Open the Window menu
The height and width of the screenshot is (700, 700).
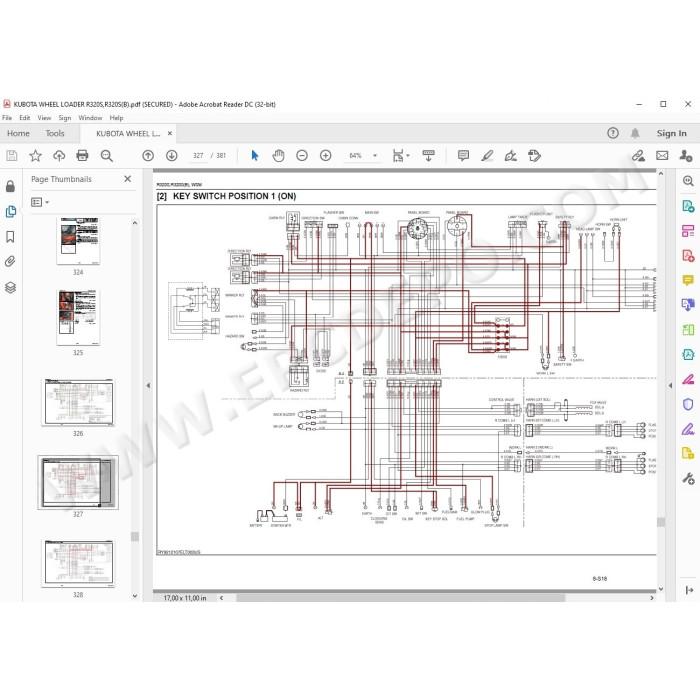coord(90,118)
